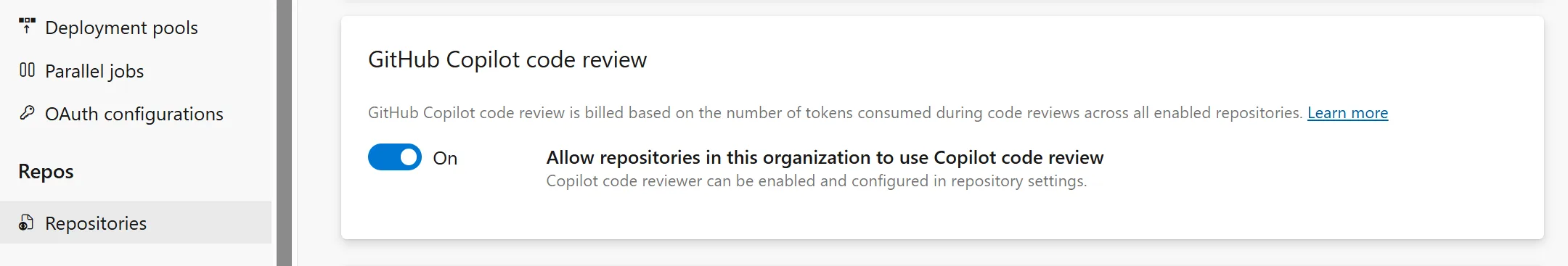Screen dimensions: 1568x266
Task: Click the billing description text about tokens
Action: pos(836,113)
